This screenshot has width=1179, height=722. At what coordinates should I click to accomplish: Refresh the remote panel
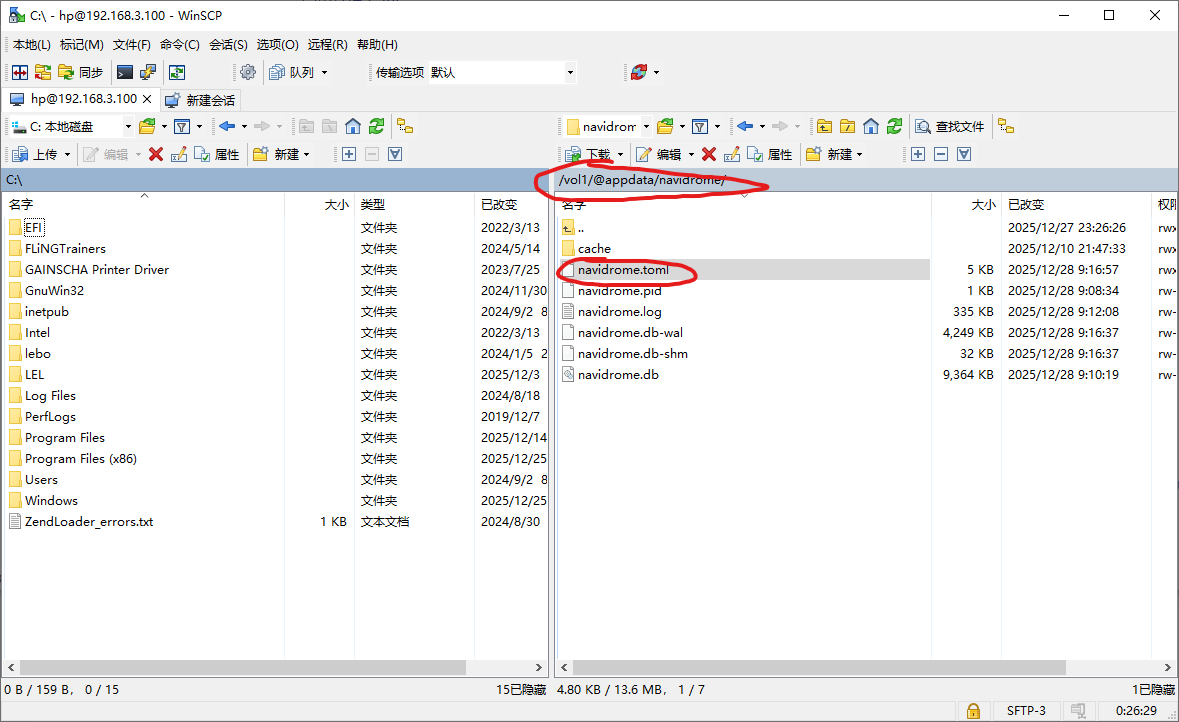894,126
